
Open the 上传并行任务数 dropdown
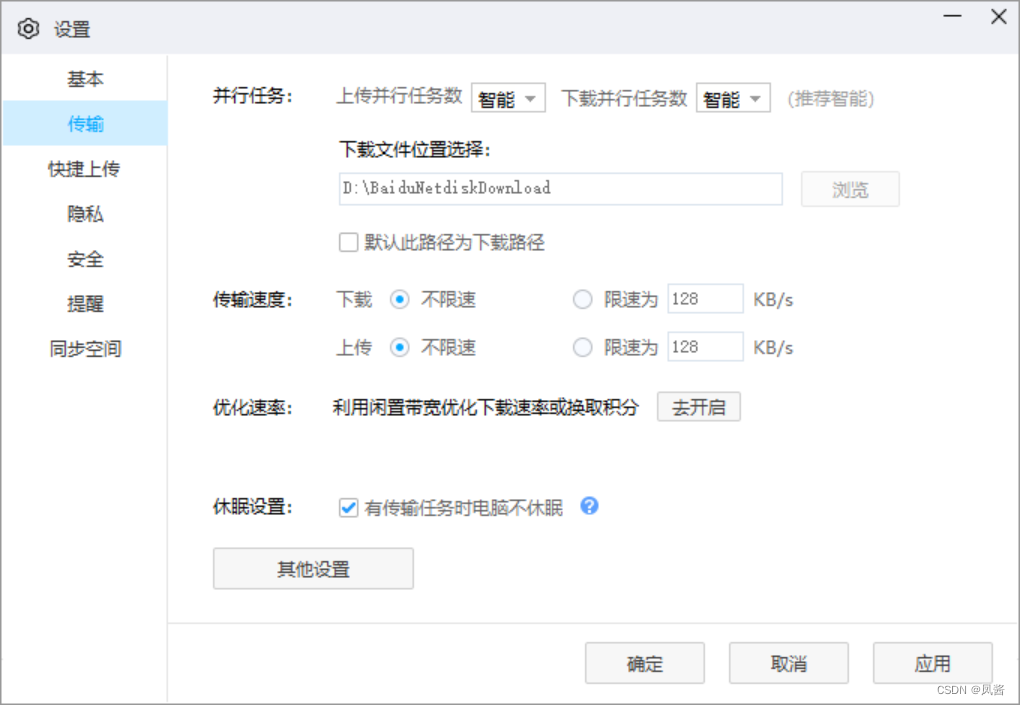click(508, 98)
